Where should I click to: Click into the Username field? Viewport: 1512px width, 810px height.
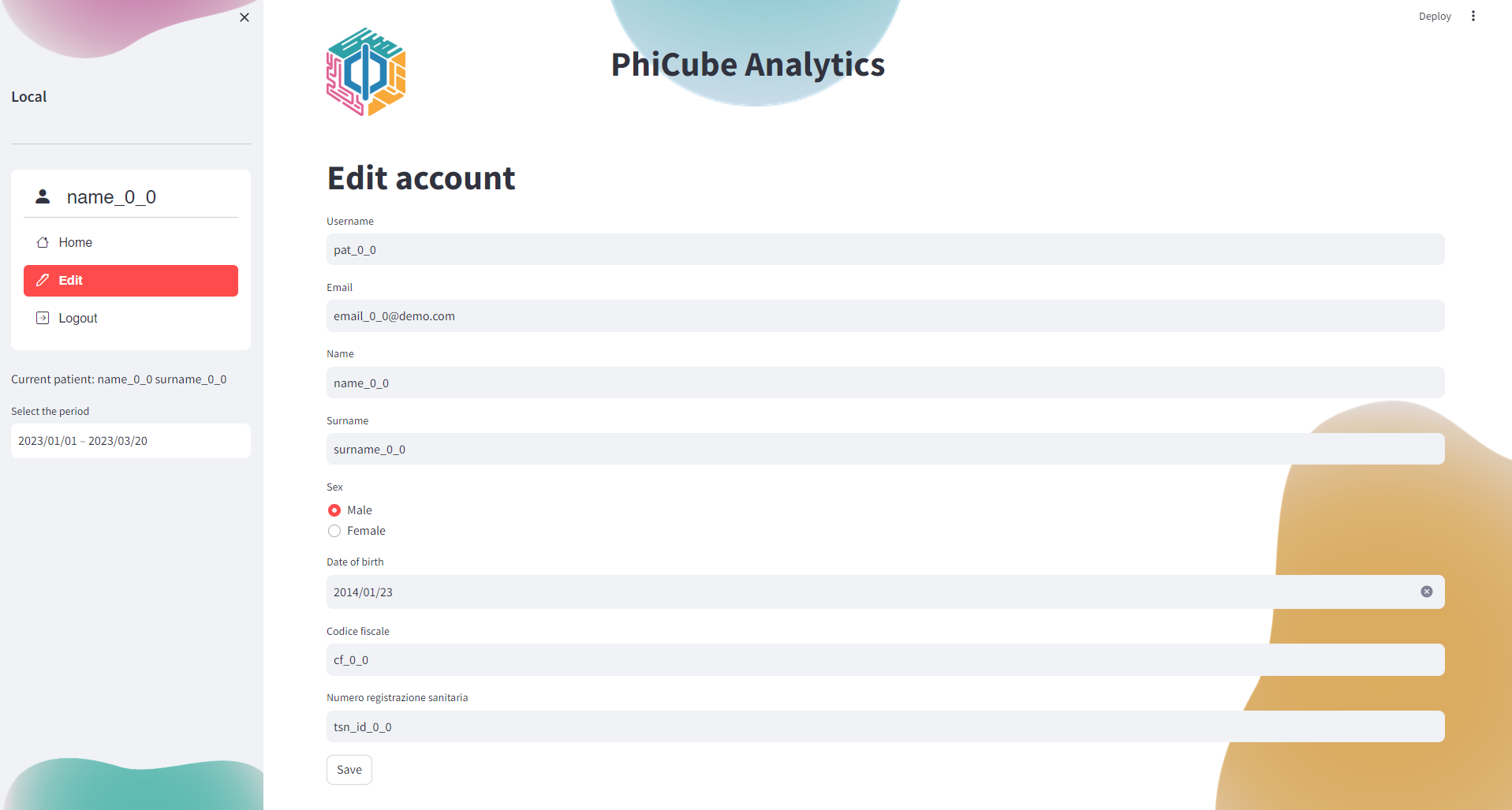[885, 249]
